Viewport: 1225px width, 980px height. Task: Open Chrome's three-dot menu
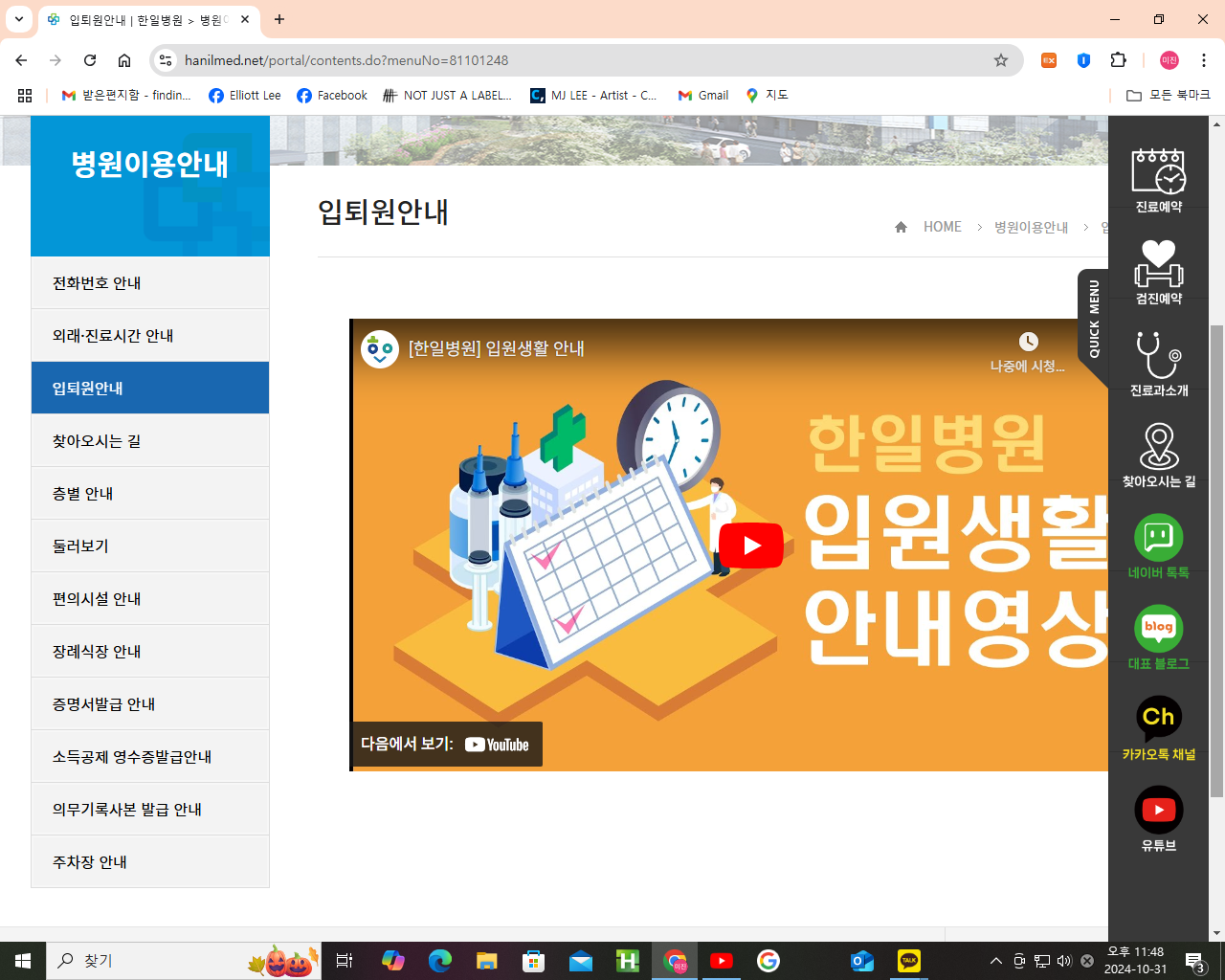pos(1204,59)
